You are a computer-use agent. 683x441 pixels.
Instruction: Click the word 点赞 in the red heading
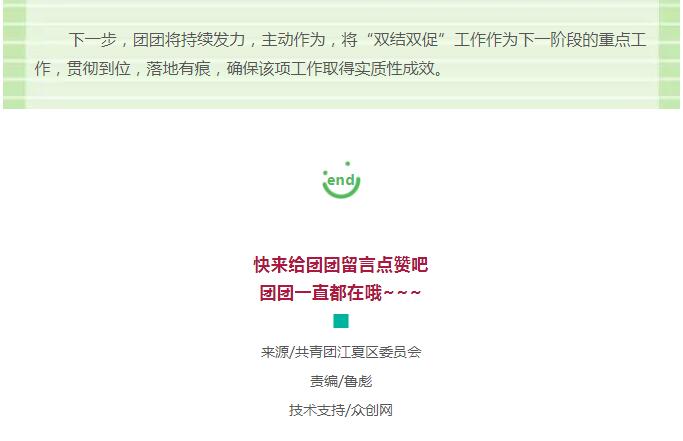point(393,265)
